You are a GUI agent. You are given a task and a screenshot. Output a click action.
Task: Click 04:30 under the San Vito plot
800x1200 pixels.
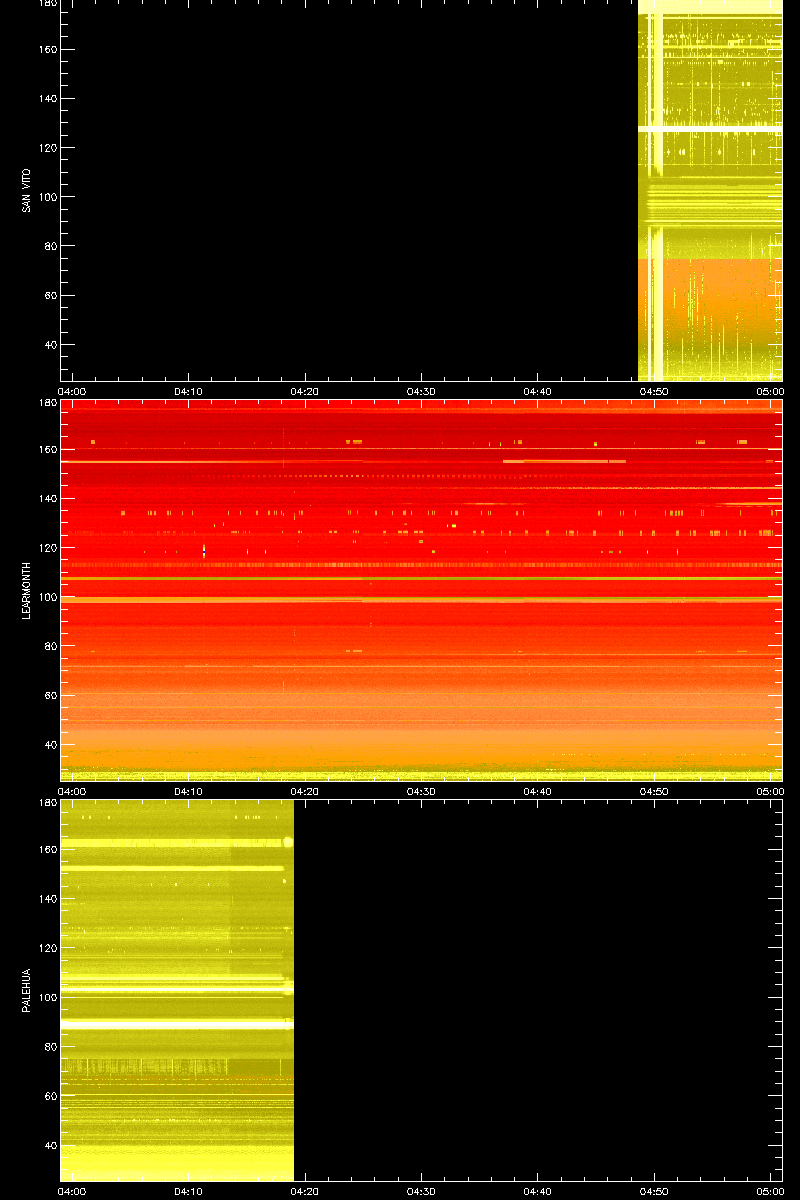421,391
